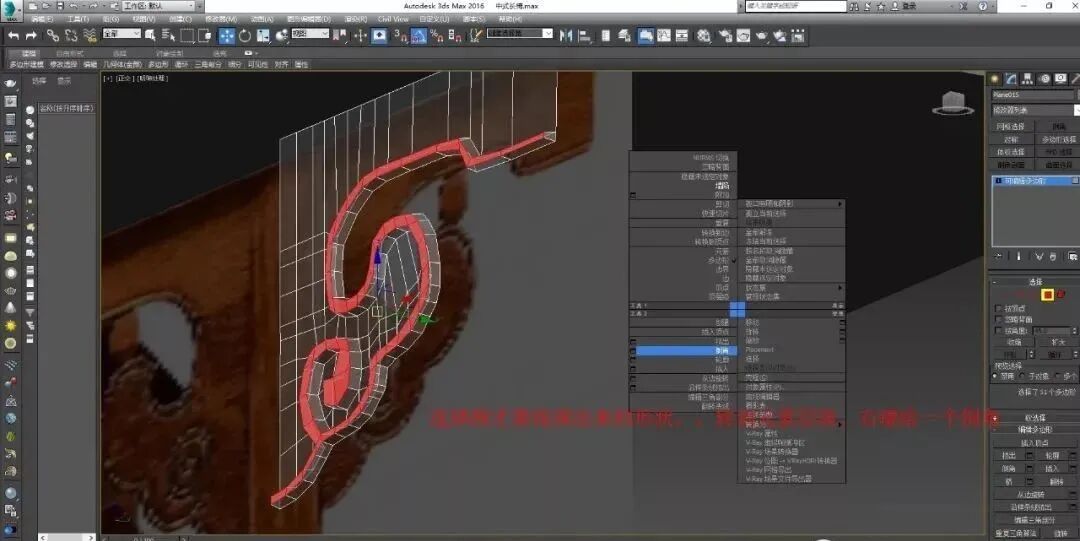Viewport: 1080px width, 541px height.
Task: Enable the 忽略背面 checkbox in Selection rollout
Action: (999, 319)
